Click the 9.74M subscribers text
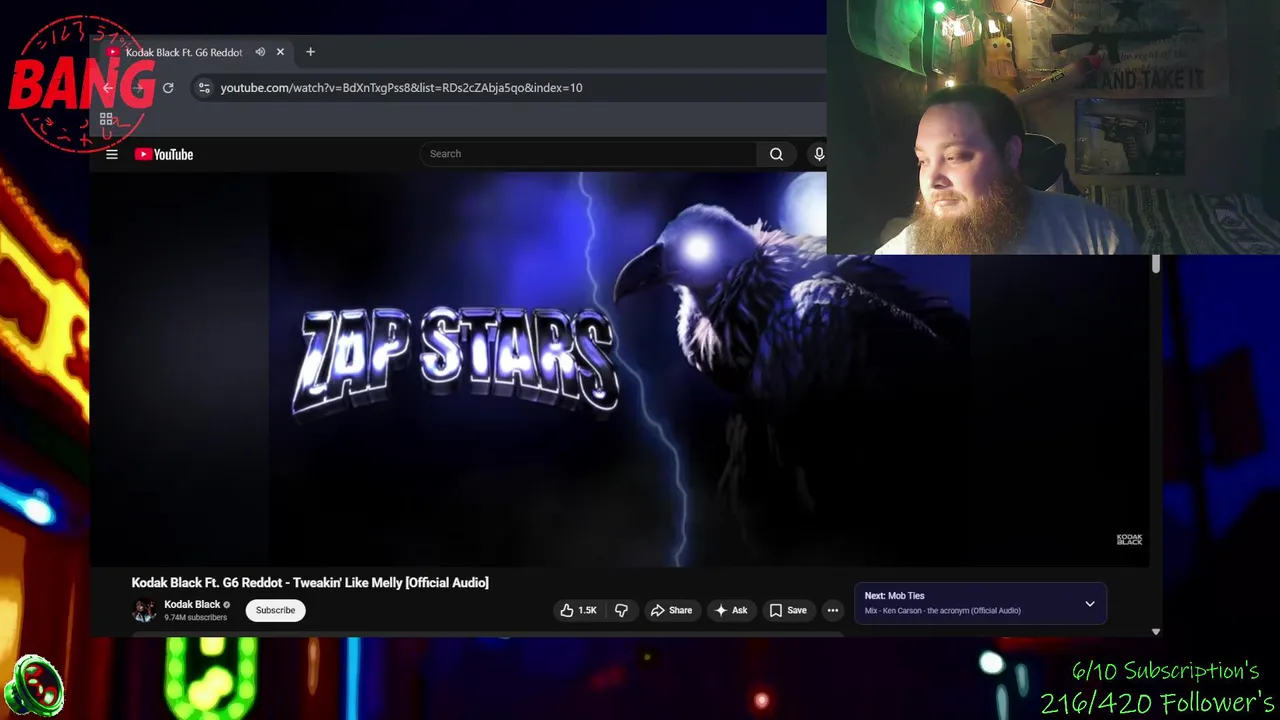1280x720 pixels. pos(196,618)
